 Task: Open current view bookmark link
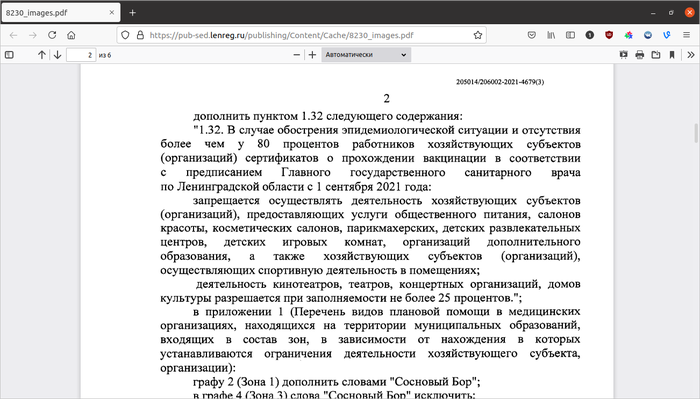click(x=672, y=55)
